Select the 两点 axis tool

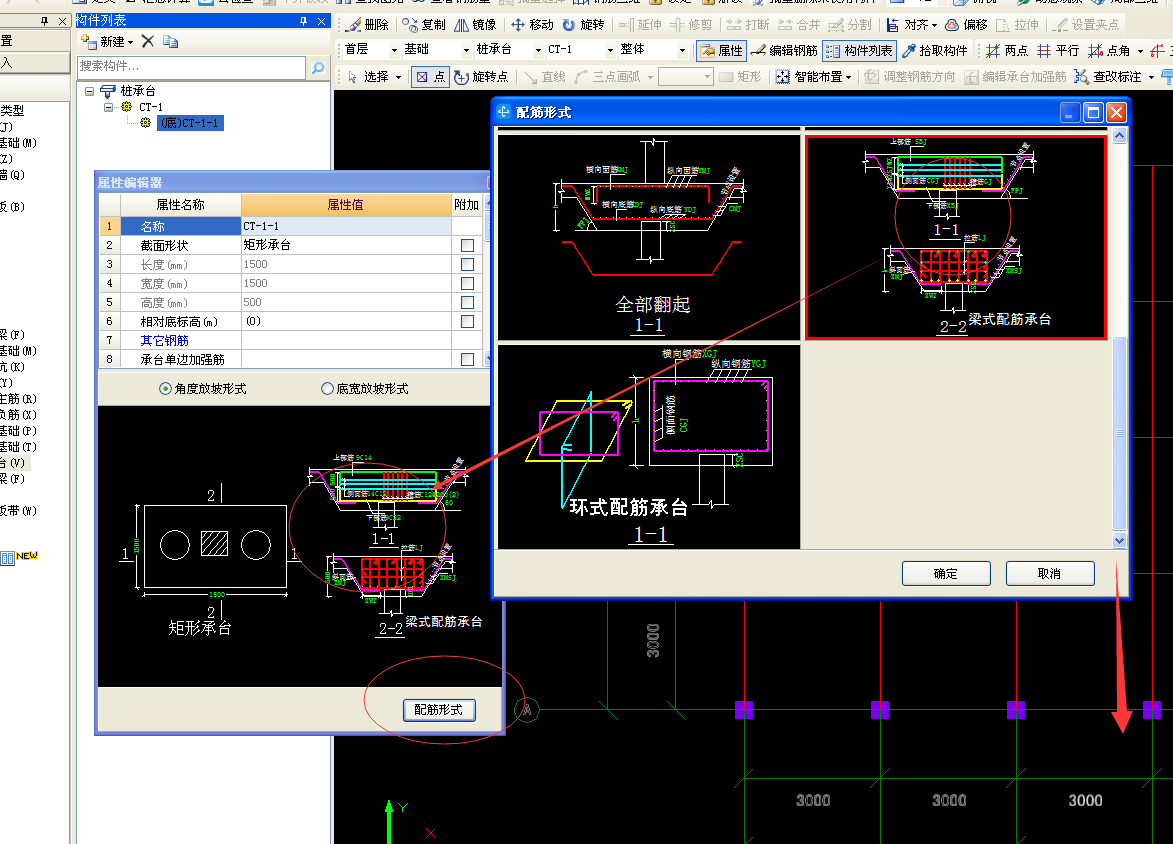[1007, 50]
